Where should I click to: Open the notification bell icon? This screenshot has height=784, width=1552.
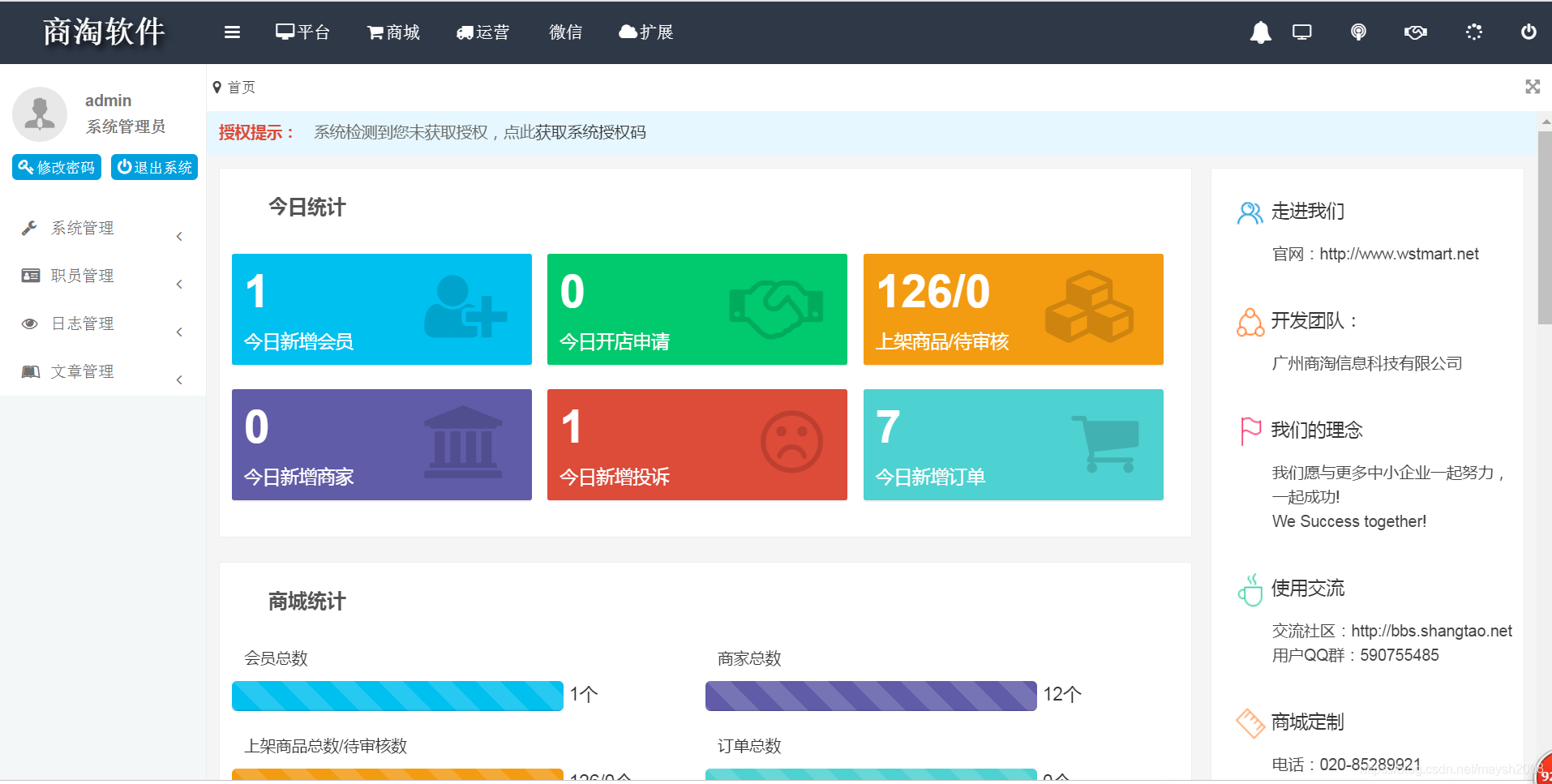(1260, 32)
